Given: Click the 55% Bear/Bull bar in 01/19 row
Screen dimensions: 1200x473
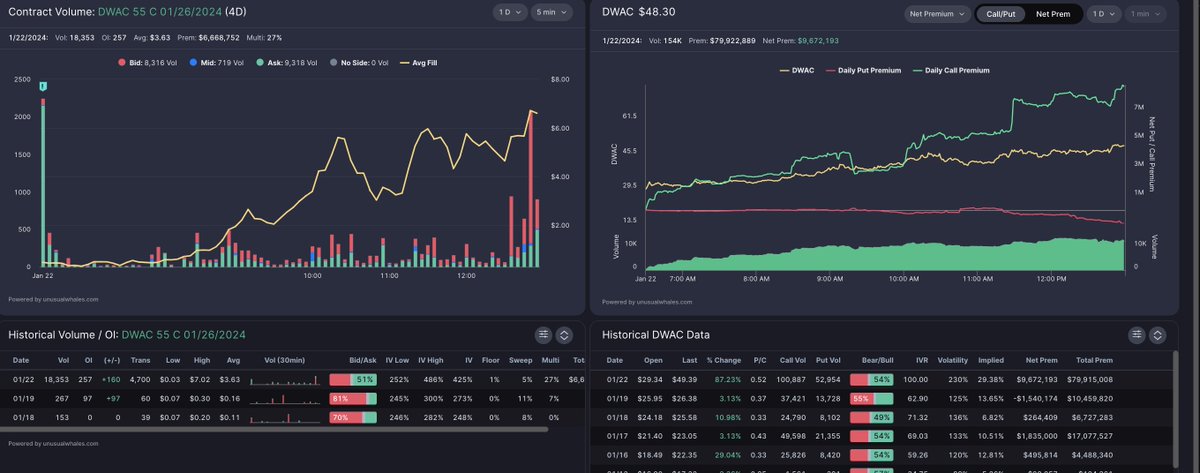Looking at the screenshot, I should (871, 398).
